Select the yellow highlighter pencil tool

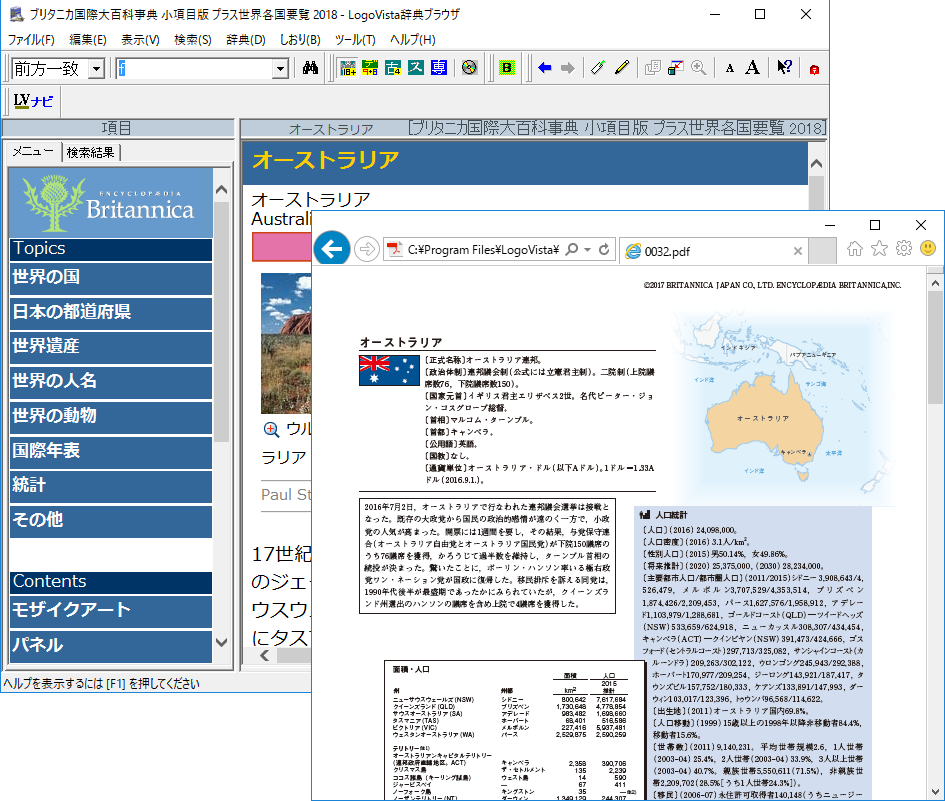(x=622, y=68)
